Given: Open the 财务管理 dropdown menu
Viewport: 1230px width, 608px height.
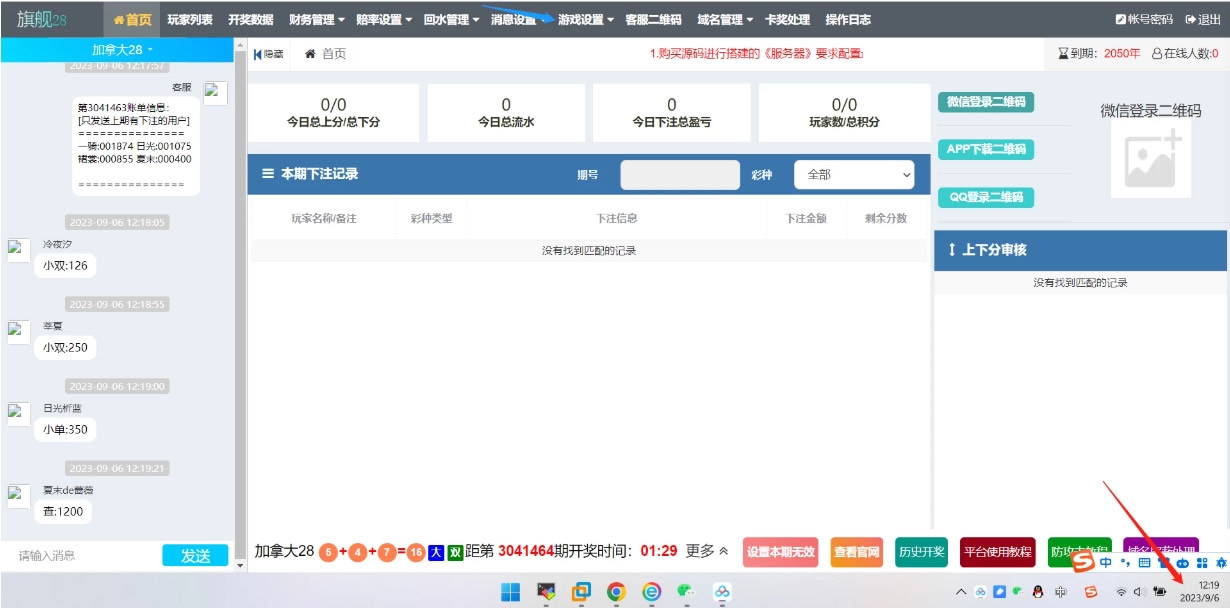Looking at the screenshot, I should click(x=316, y=20).
